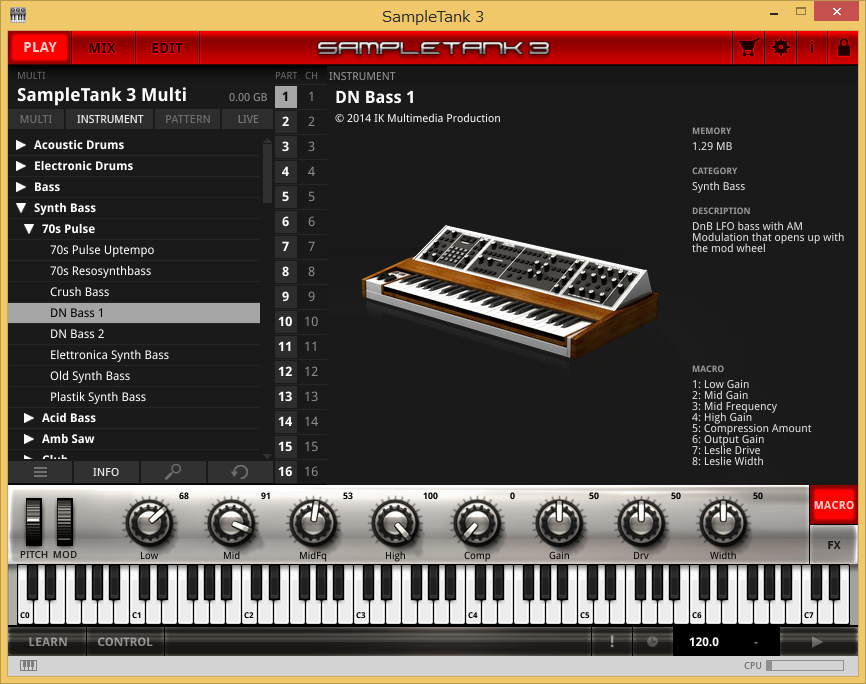Open the LIVE browser tab
The width and height of the screenshot is (866, 684).
click(248, 119)
